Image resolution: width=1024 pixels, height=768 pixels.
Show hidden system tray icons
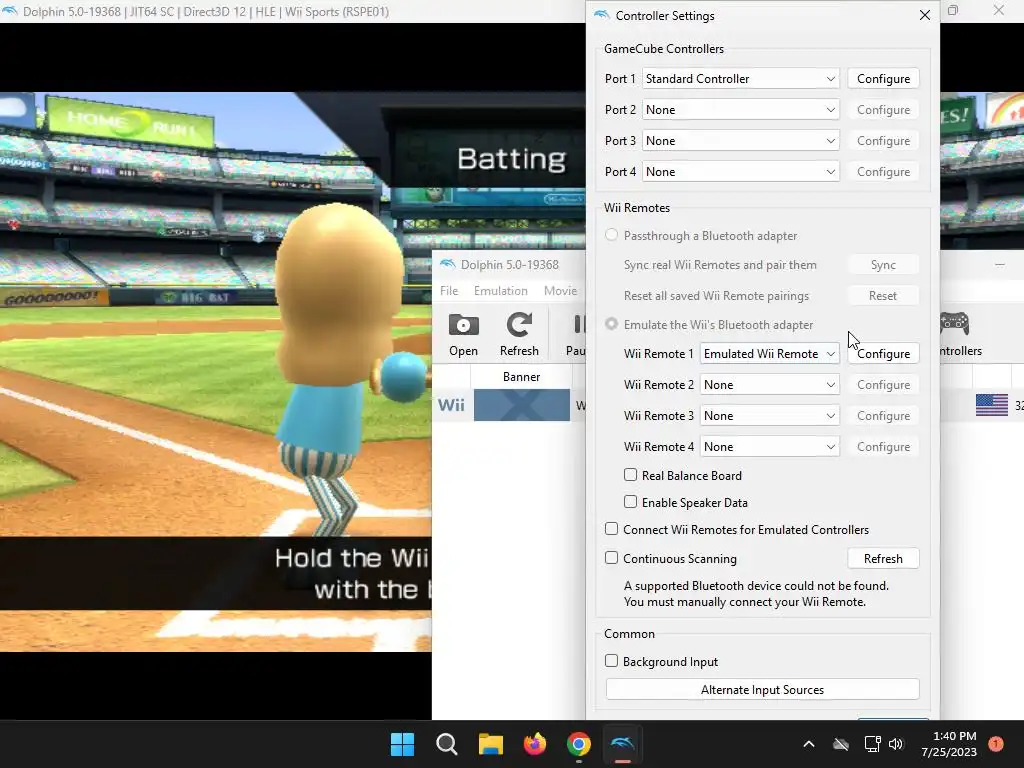808,744
